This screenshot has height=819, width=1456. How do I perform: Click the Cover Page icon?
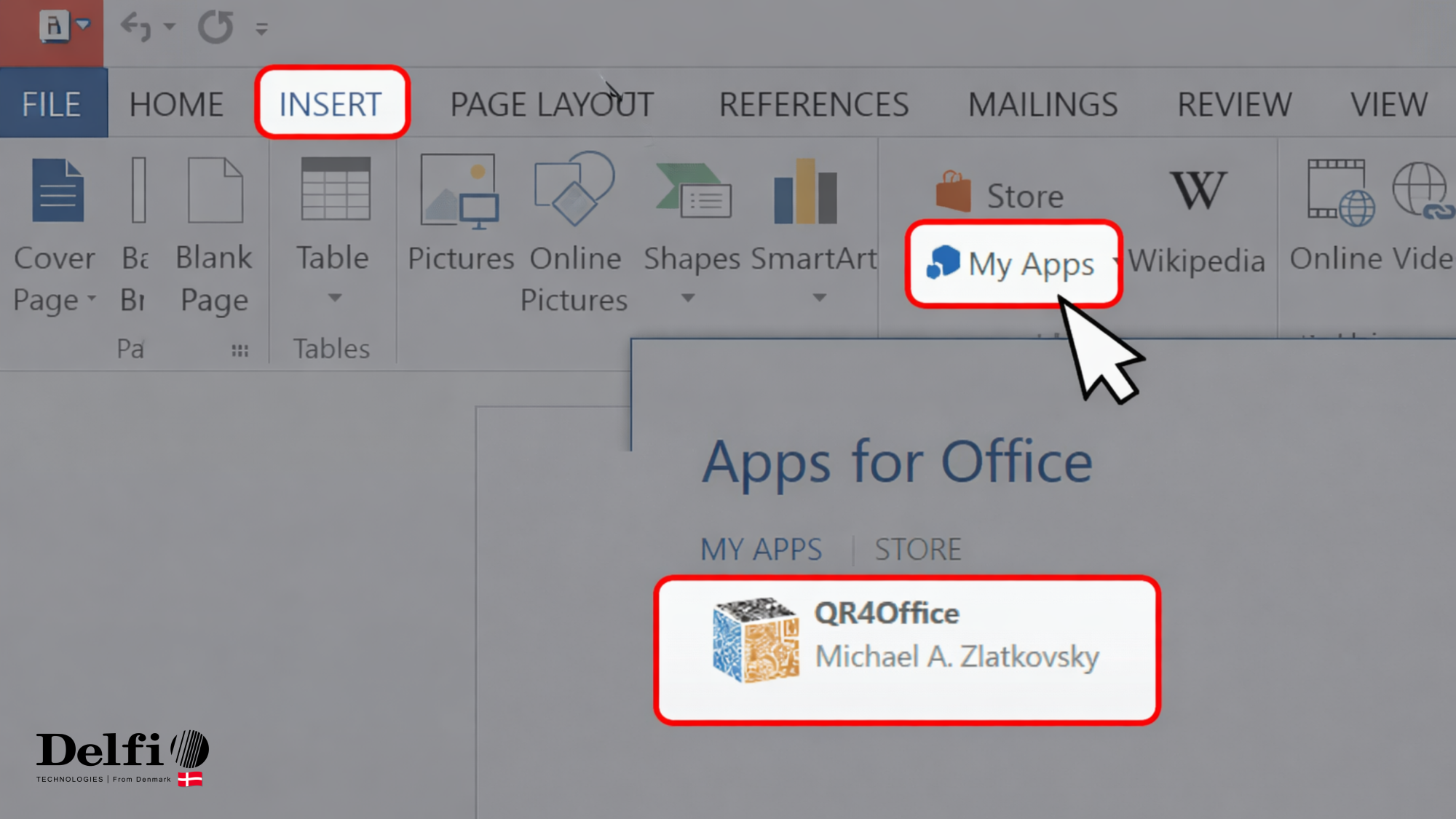tap(58, 191)
